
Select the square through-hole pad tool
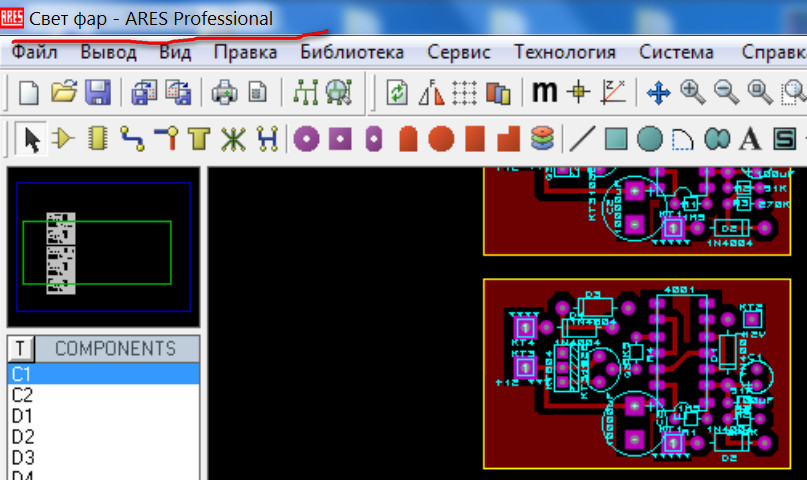[340, 139]
